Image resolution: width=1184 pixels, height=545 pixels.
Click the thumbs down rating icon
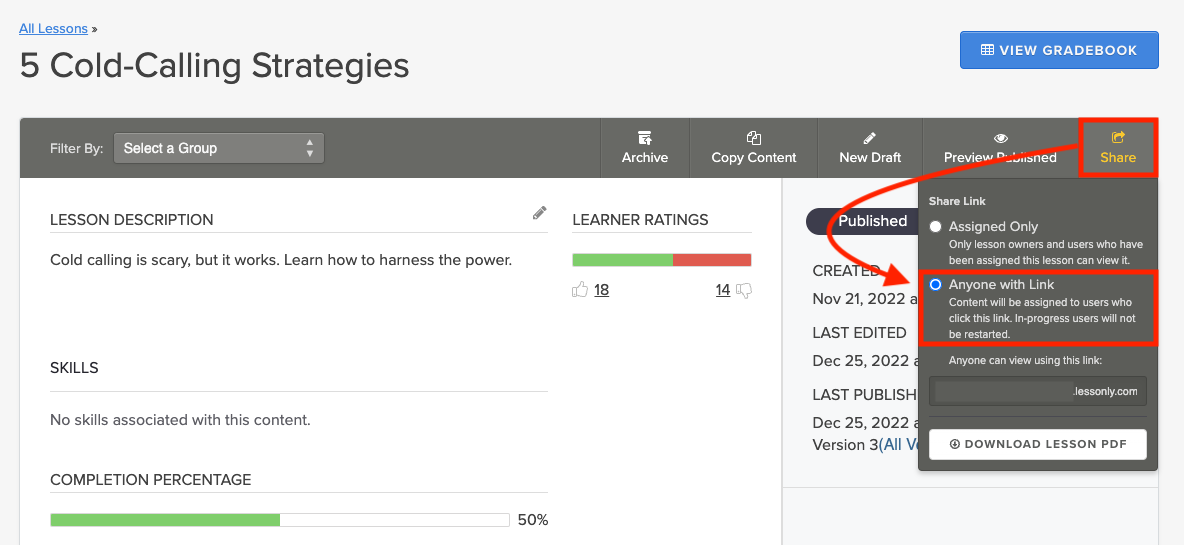744,290
